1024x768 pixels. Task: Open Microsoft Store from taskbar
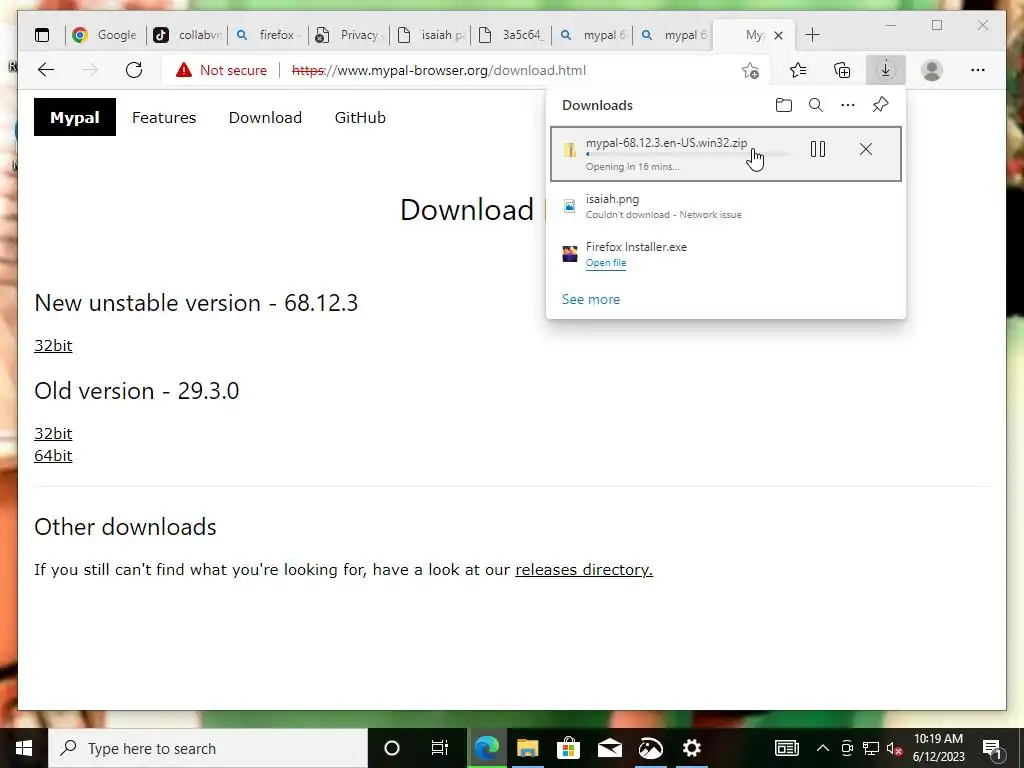(569, 748)
